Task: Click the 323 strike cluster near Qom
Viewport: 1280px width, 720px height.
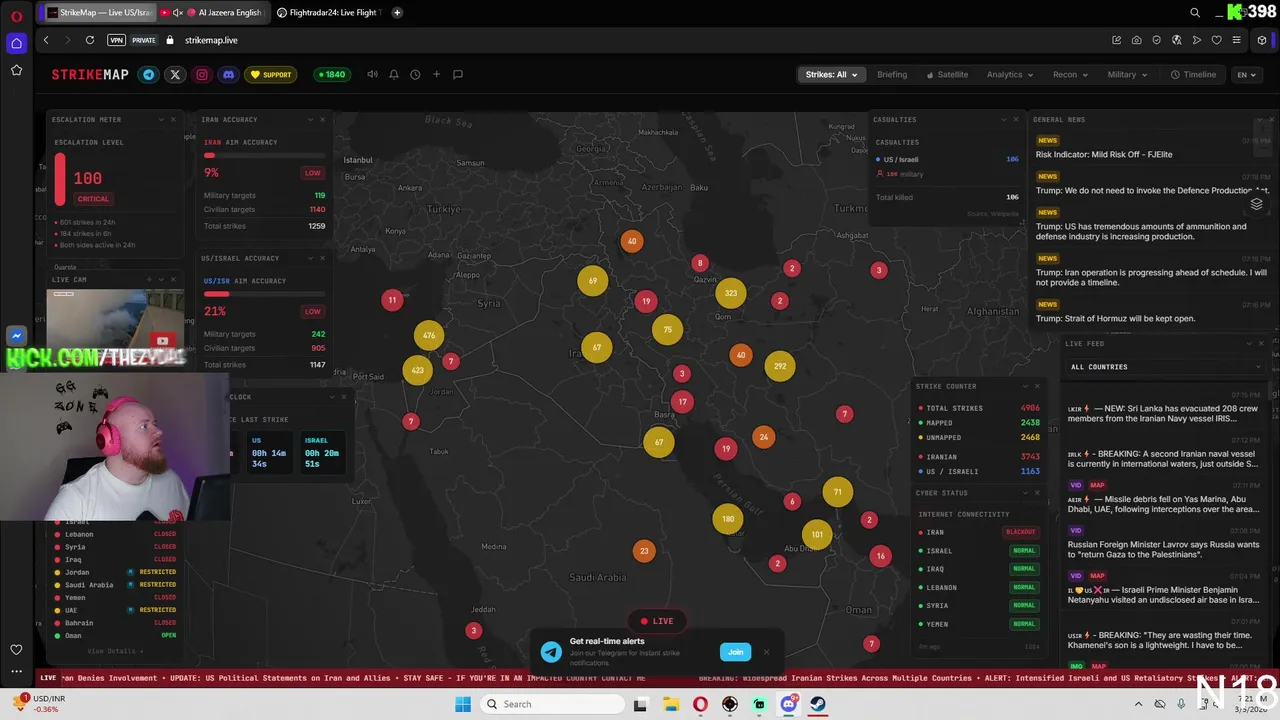Action: point(731,293)
